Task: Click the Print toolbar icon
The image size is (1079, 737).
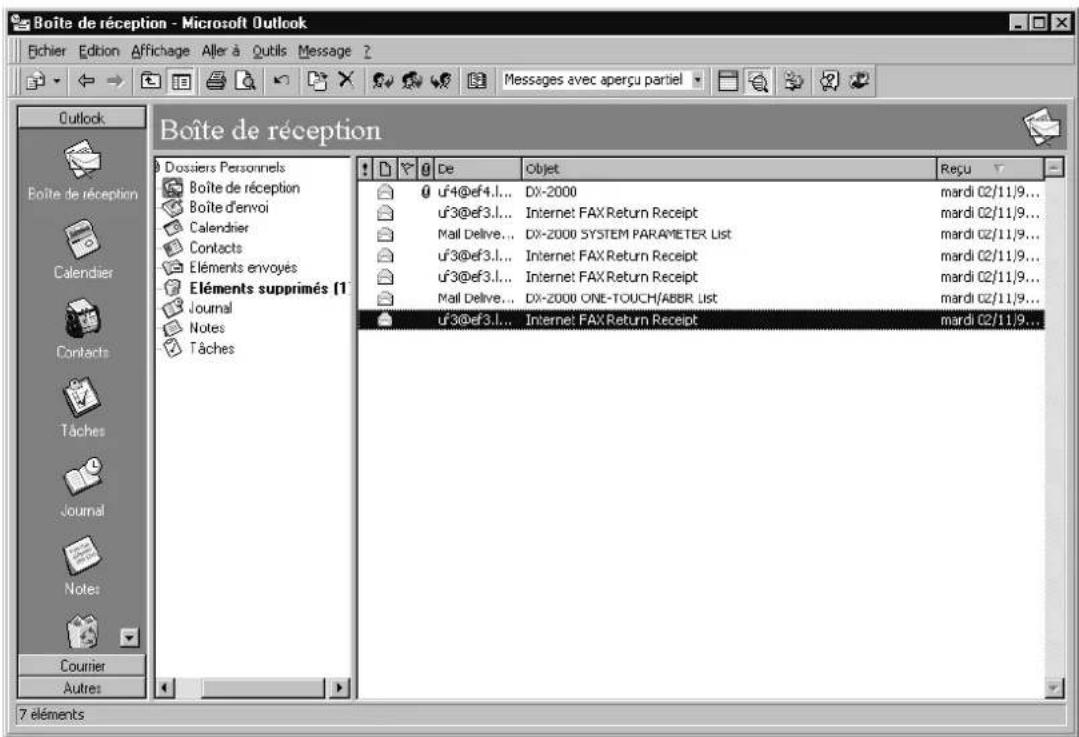Action: tap(217, 81)
